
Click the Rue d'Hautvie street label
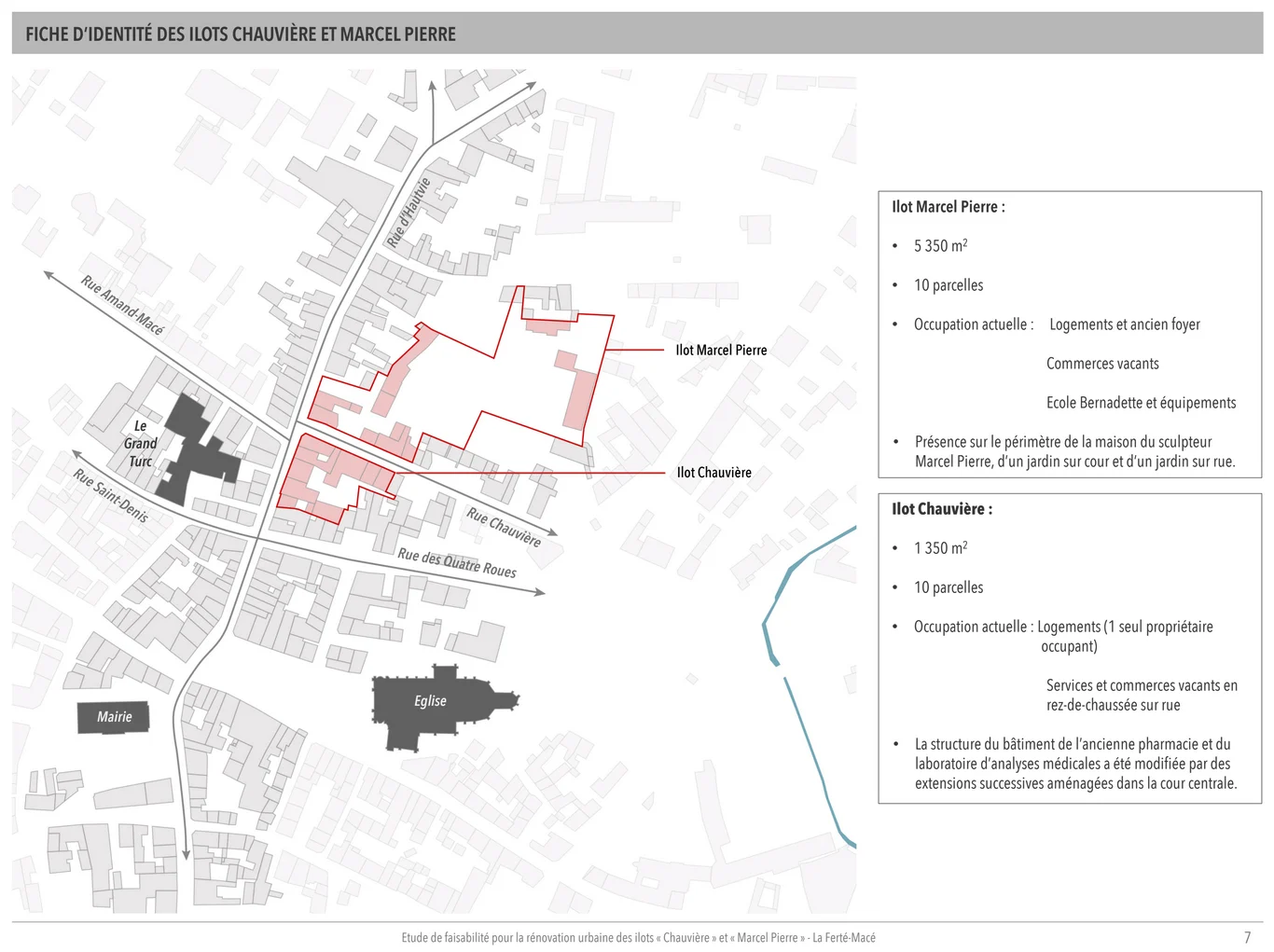409,214
